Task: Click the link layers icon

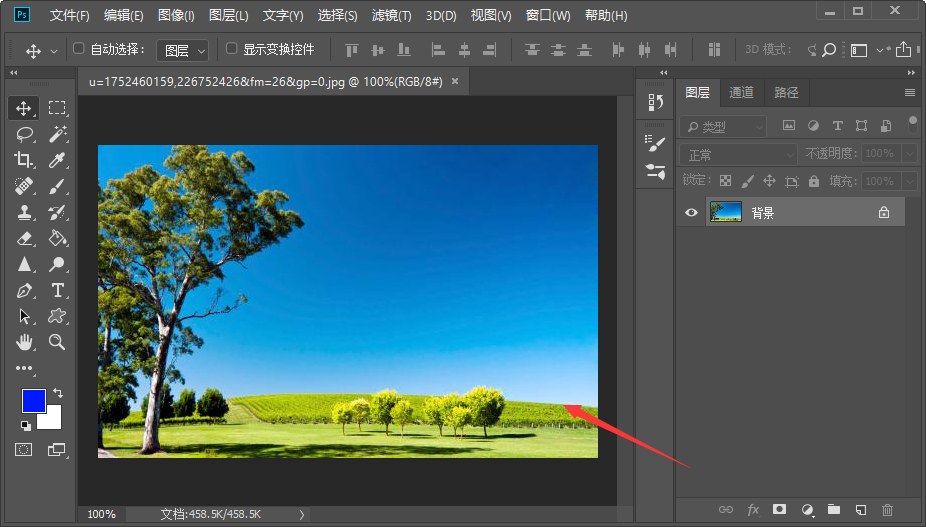Action: tap(726, 510)
